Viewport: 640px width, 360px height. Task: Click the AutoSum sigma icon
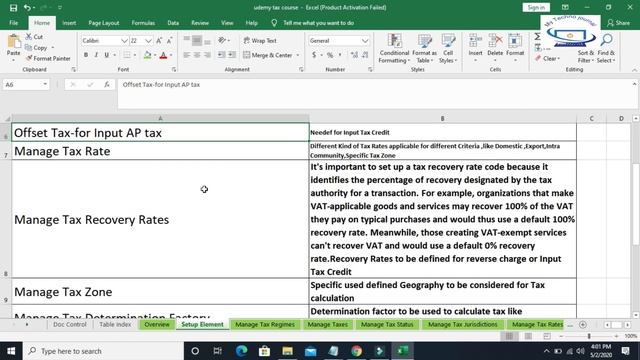[x=538, y=37]
